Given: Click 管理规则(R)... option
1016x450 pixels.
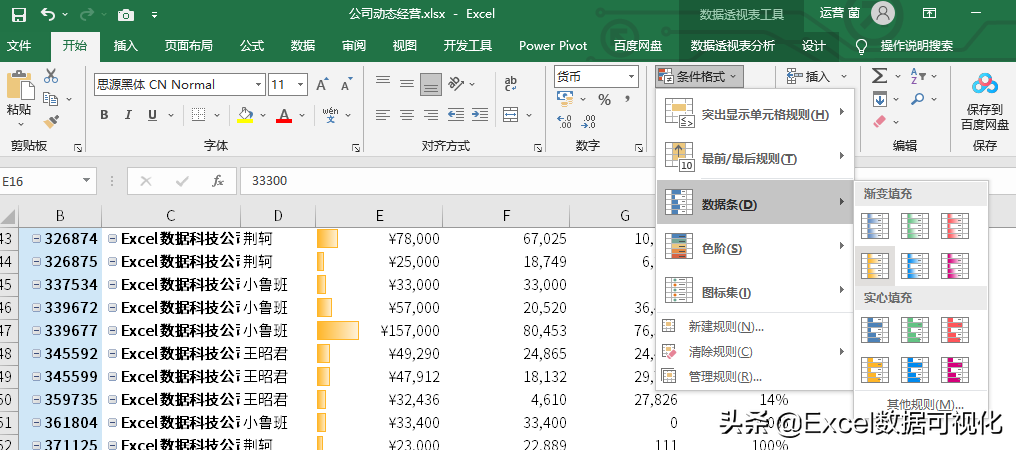Looking at the screenshot, I should 754,377.
